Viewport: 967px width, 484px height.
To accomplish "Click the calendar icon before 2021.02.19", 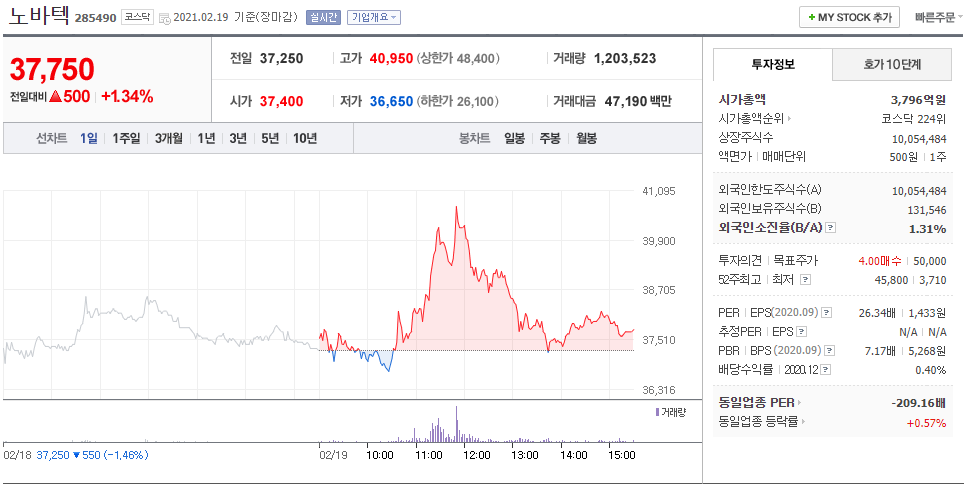I will click(165, 18).
